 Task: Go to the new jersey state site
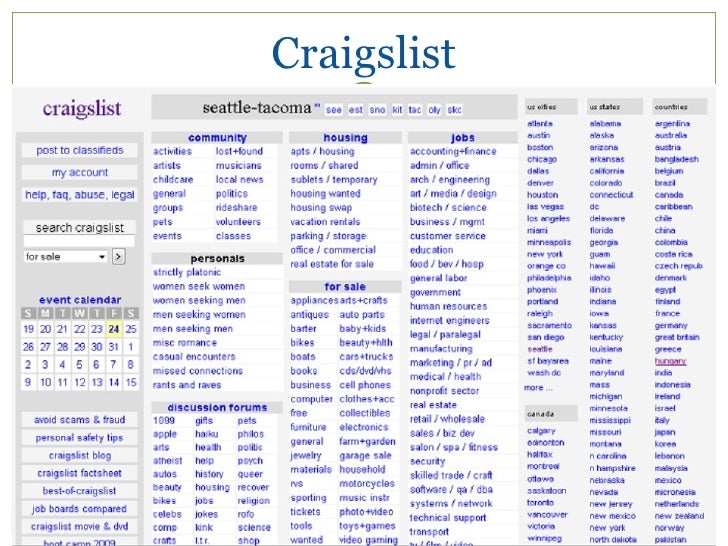tap(611, 504)
